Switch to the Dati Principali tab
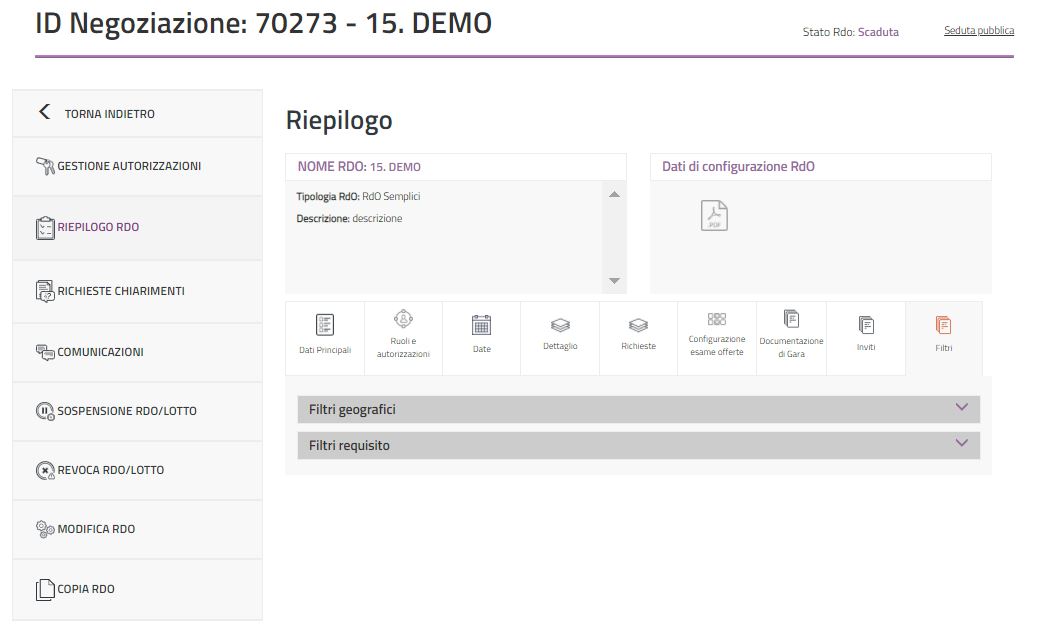This screenshot has height=629, width=1056. 325,337
